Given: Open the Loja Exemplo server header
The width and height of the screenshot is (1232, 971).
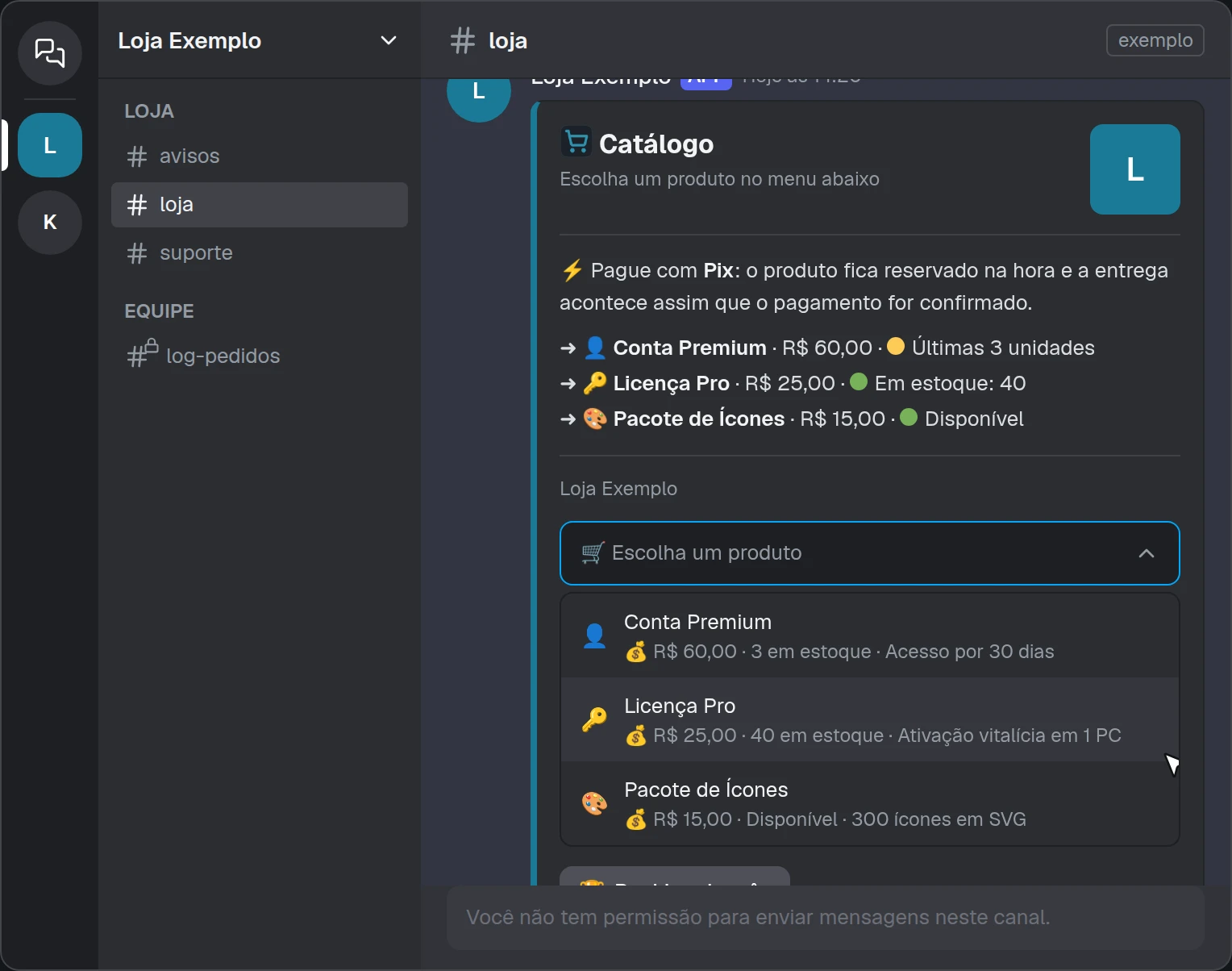Looking at the screenshot, I should tap(260, 40).
